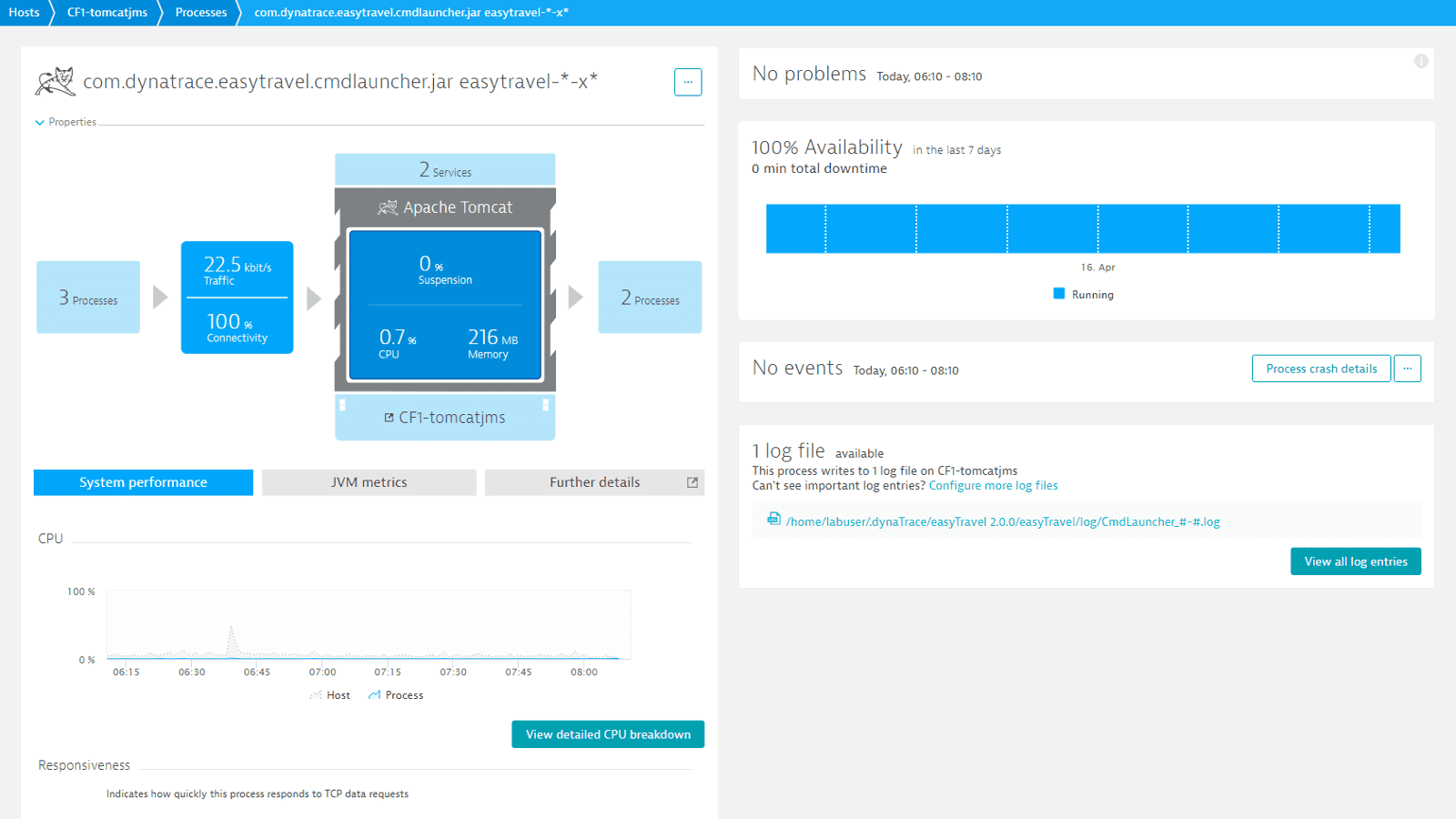Click the external link icon beside CF1-tomcatjms
1456x819 pixels.
point(389,418)
